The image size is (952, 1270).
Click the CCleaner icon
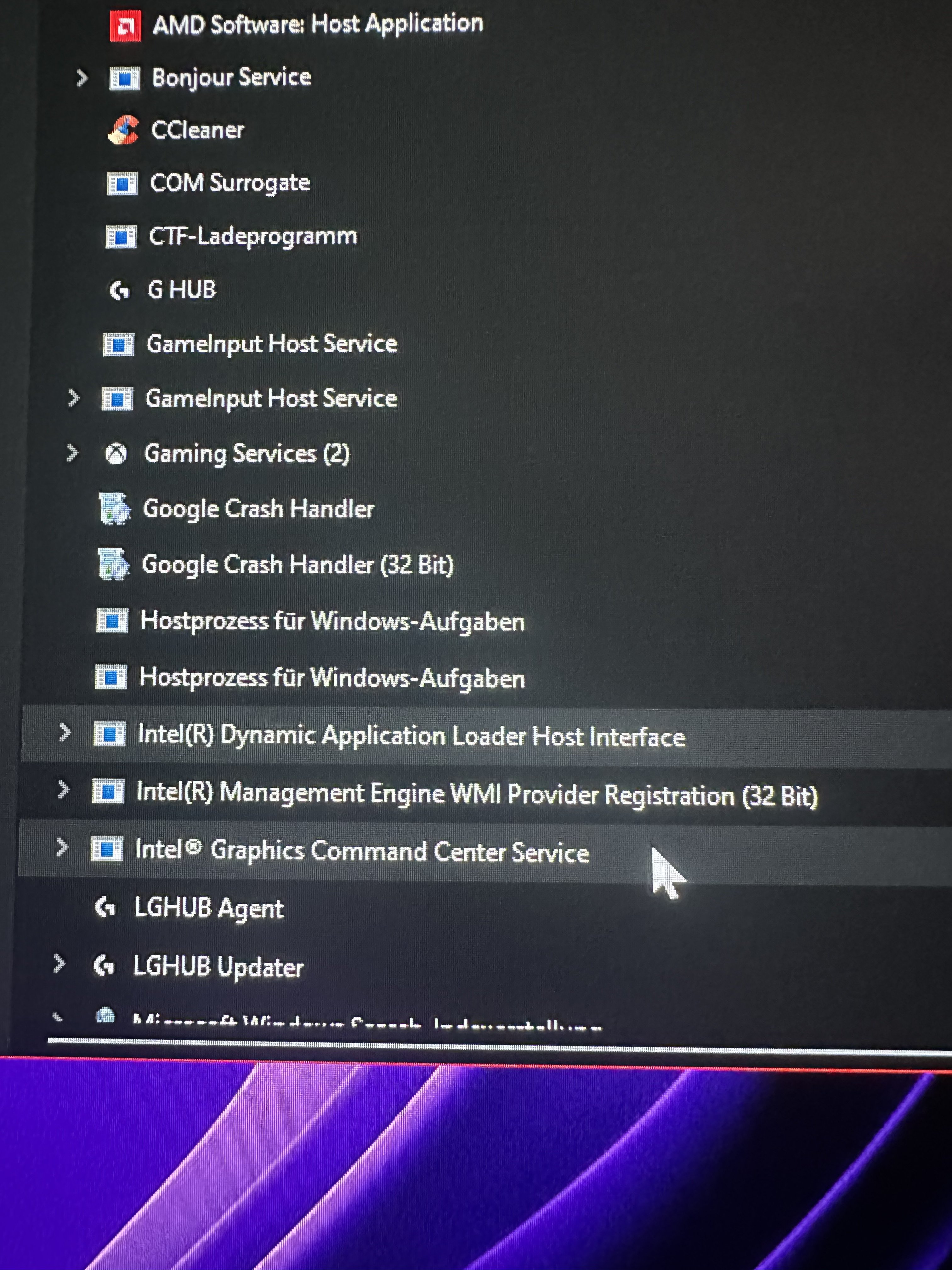(x=123, y=130)
